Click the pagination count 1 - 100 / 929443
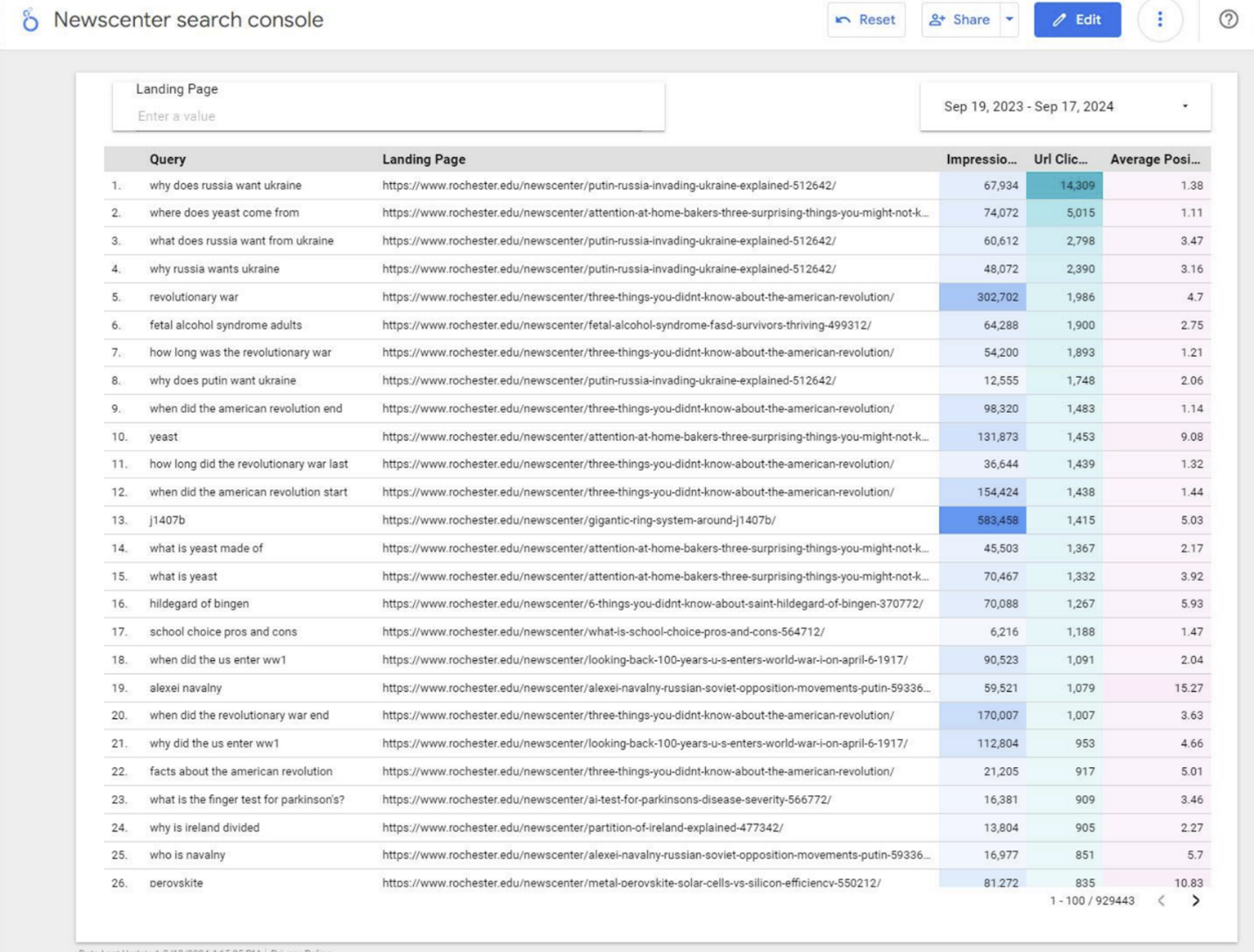The height and width of the screenshot is (952, 1254). [x=1091, y=900]
